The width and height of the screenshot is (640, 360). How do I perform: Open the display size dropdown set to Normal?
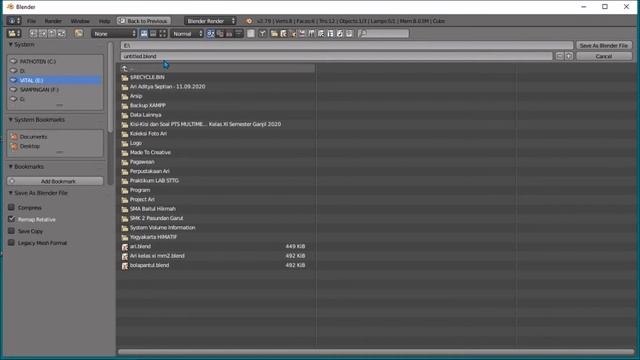[187, 33]
